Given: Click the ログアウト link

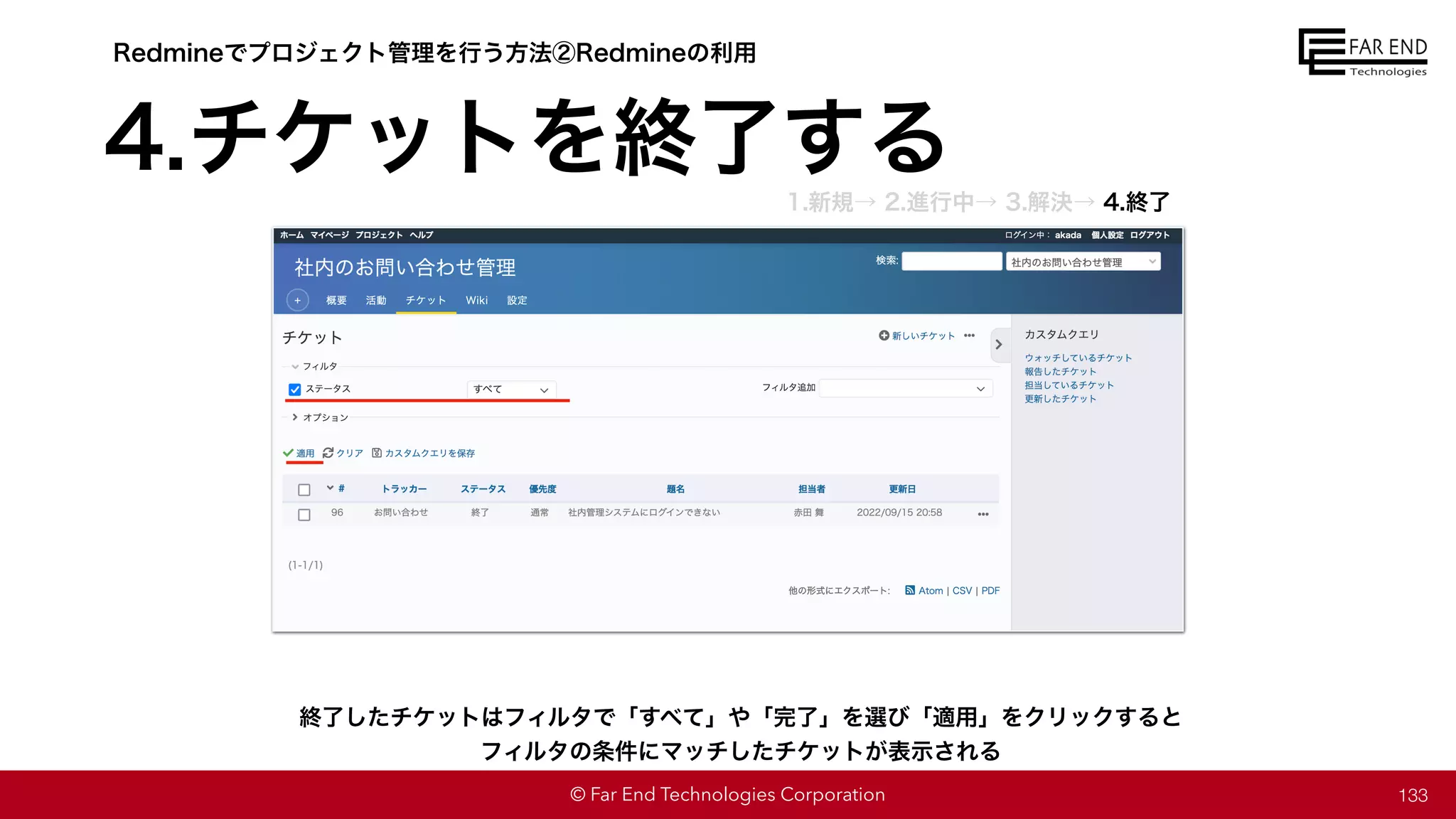Looking at the screenshot, I should tap(1150, 235).
